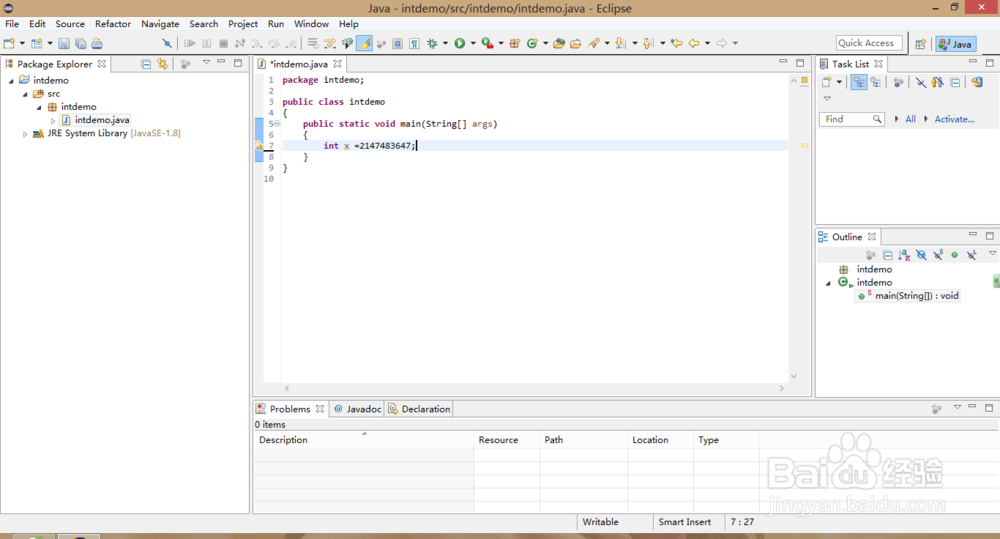Open the New Java Class dropdown arrow

[545, 43]
